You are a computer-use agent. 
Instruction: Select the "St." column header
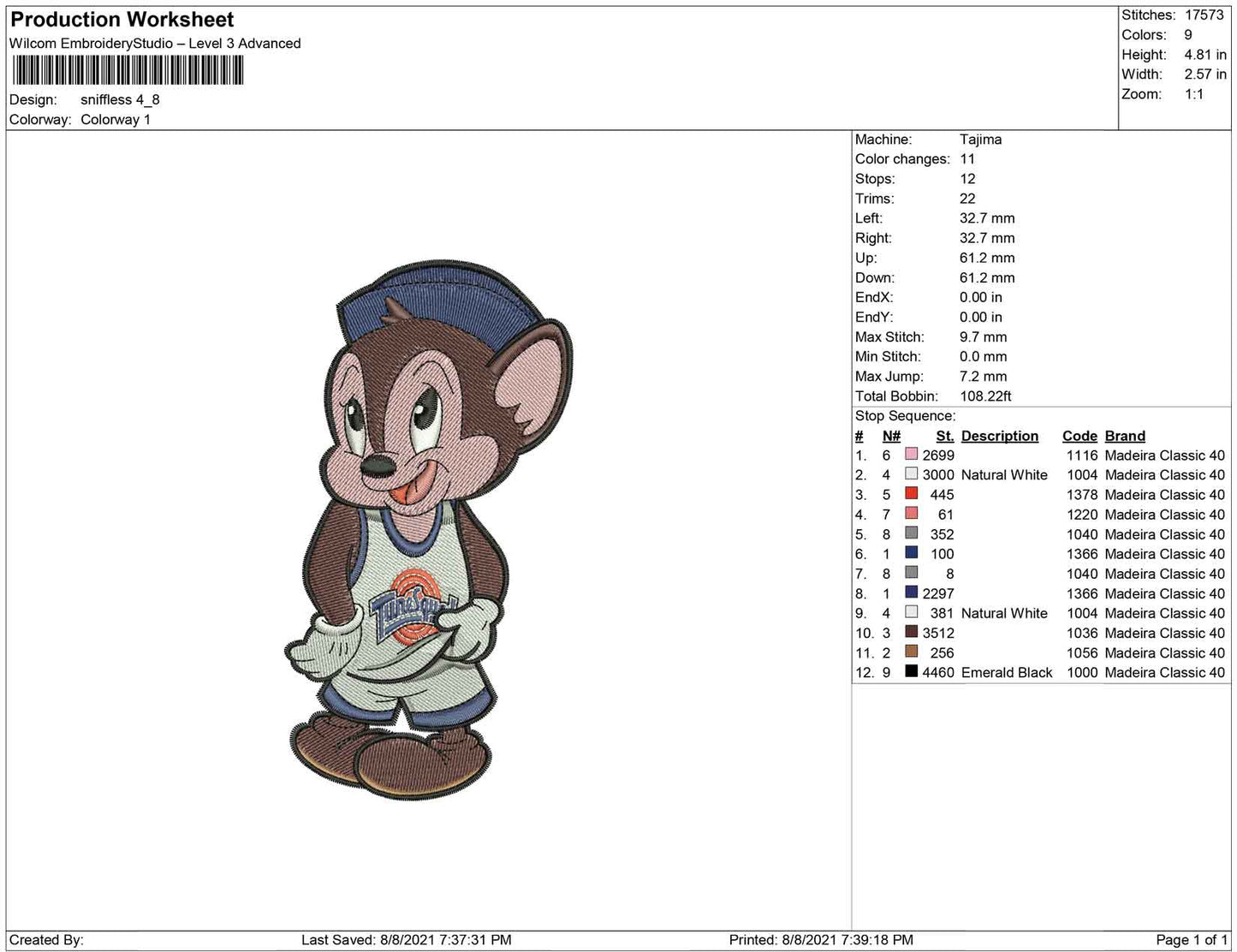(x=945, y=436)
